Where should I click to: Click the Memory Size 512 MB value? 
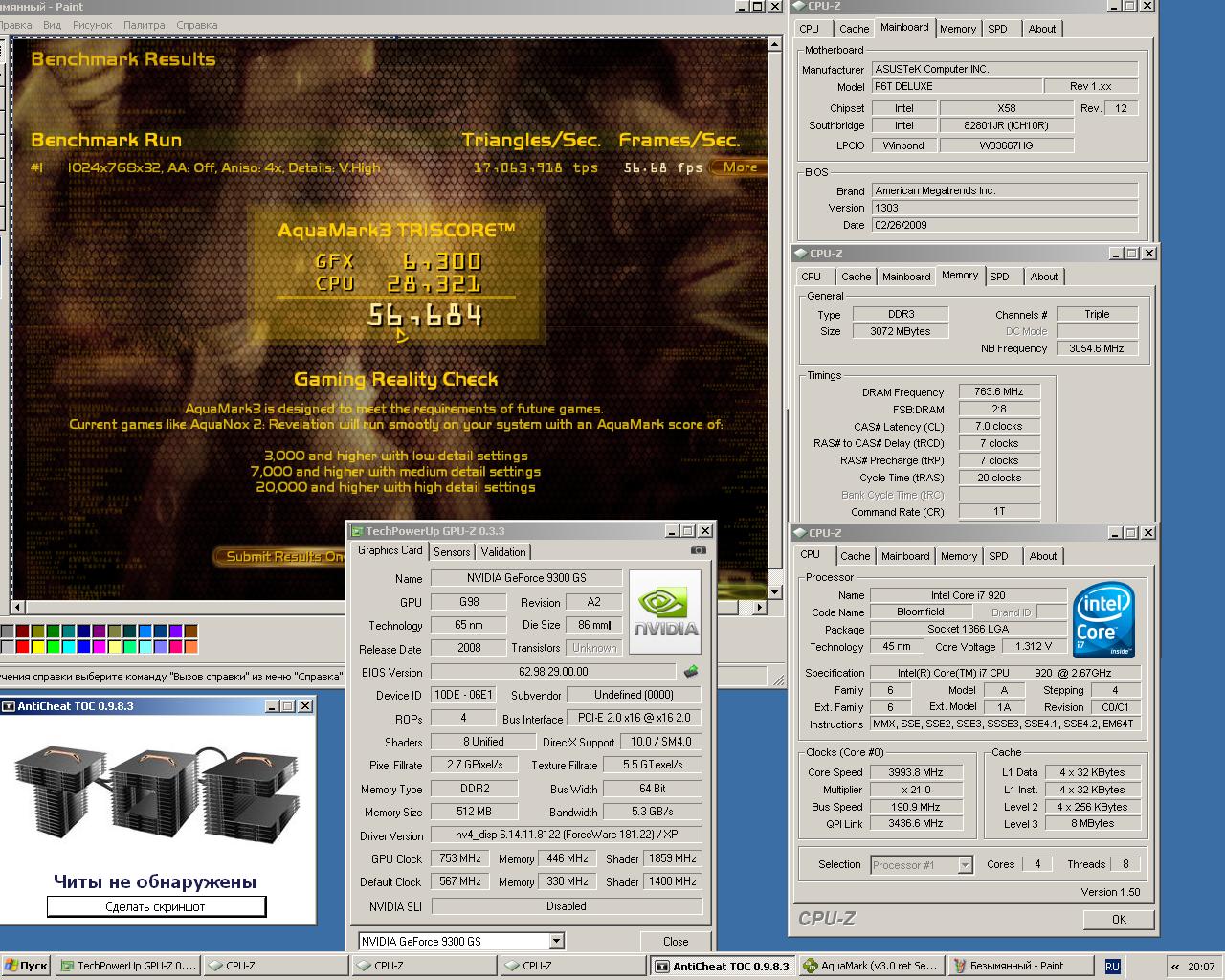(474, 812)
